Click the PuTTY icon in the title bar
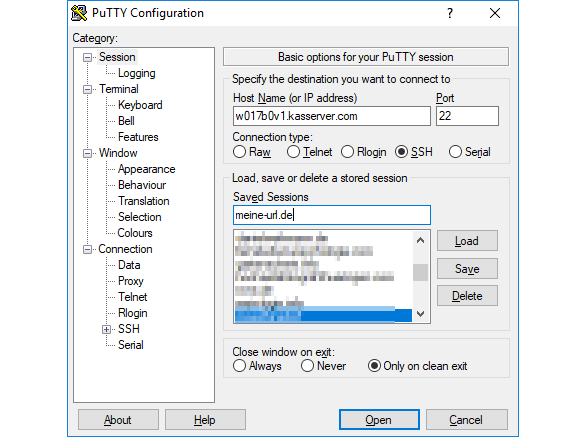586x437 pixels. tap(79, 13)
